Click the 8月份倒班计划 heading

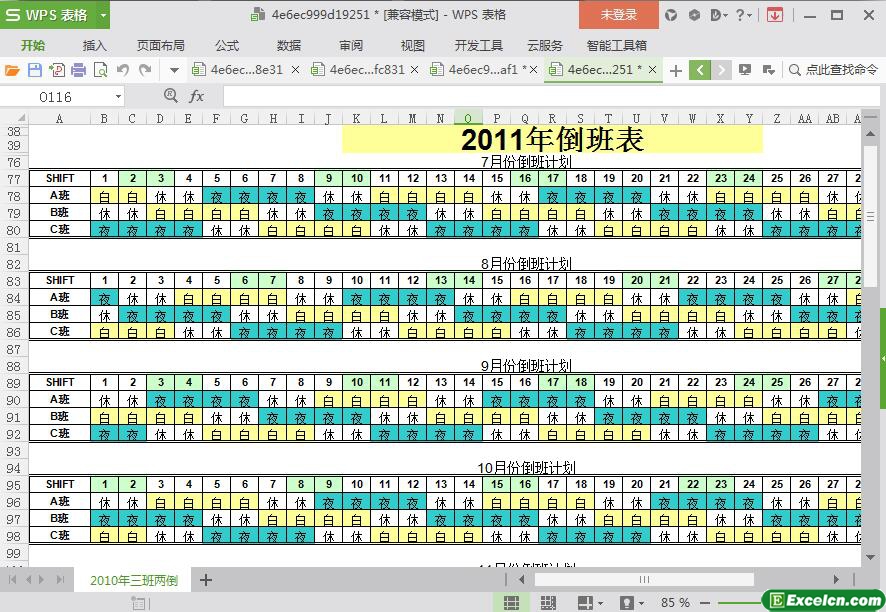pos(526,264)
